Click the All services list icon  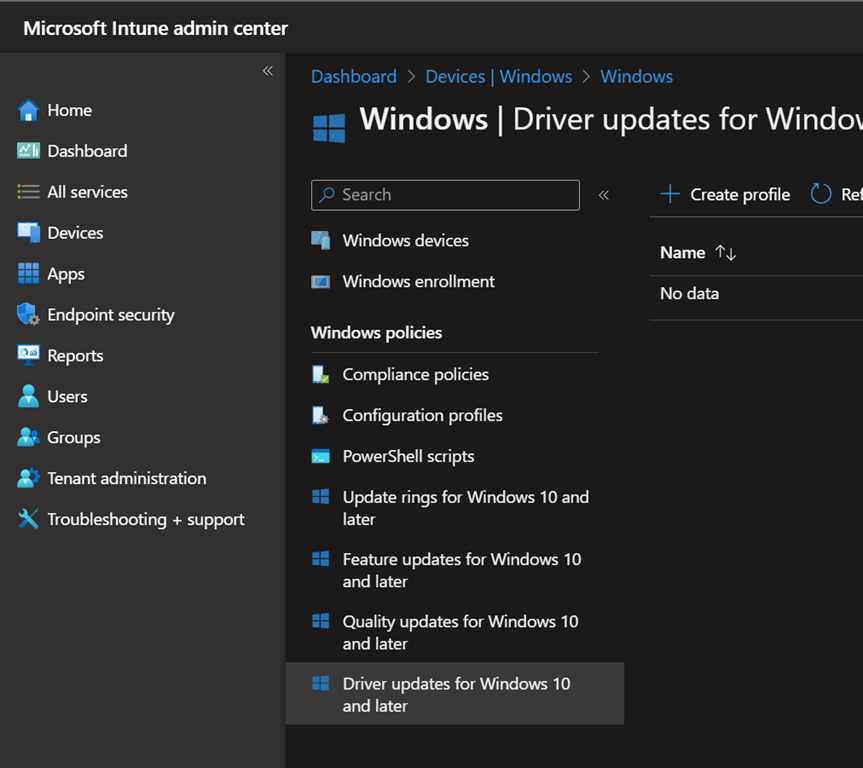pos(28,192)
